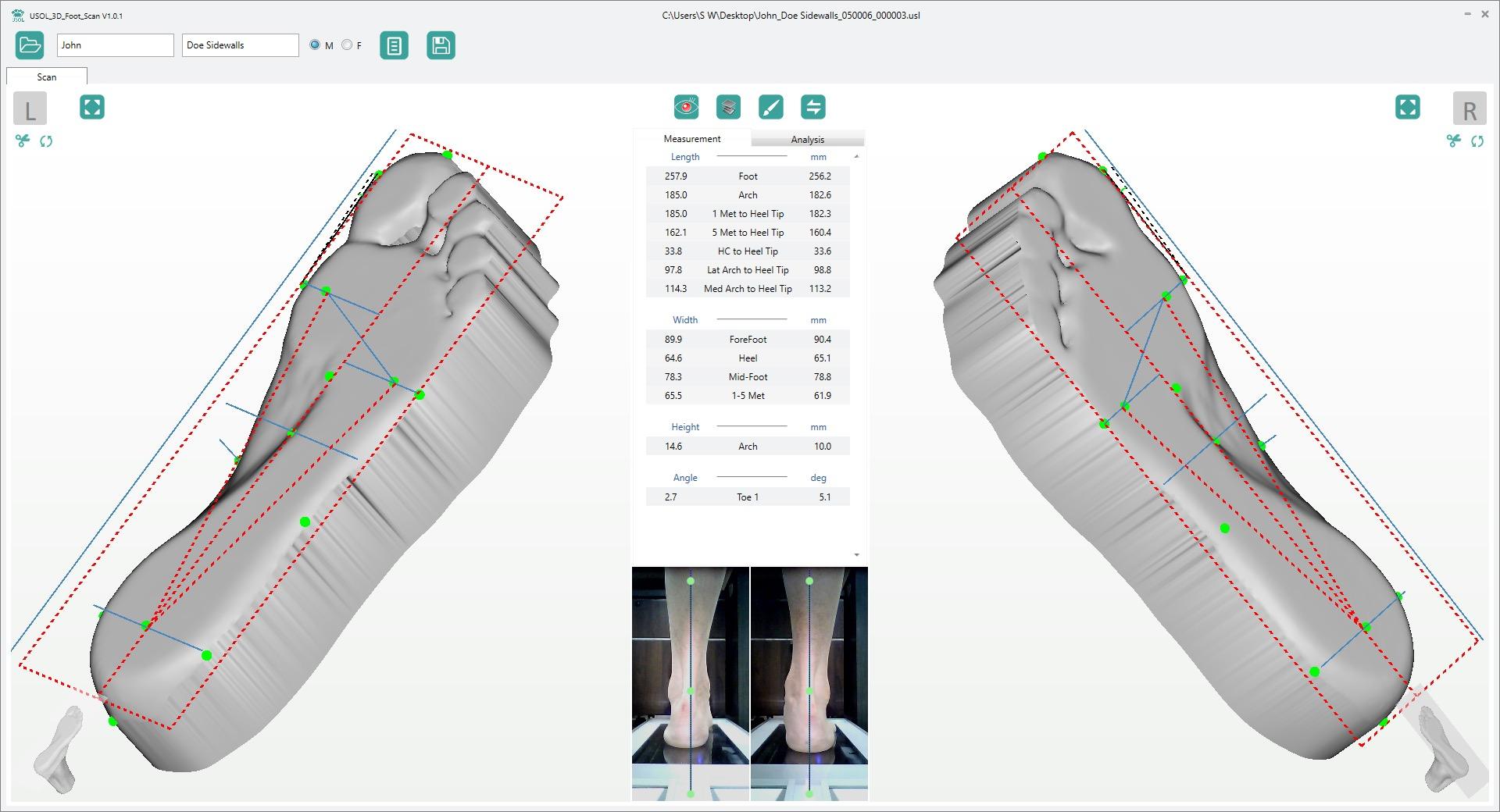Open the Measurement tab
Viewport: 1500px width, 812px height.
(x=692, y=138)
